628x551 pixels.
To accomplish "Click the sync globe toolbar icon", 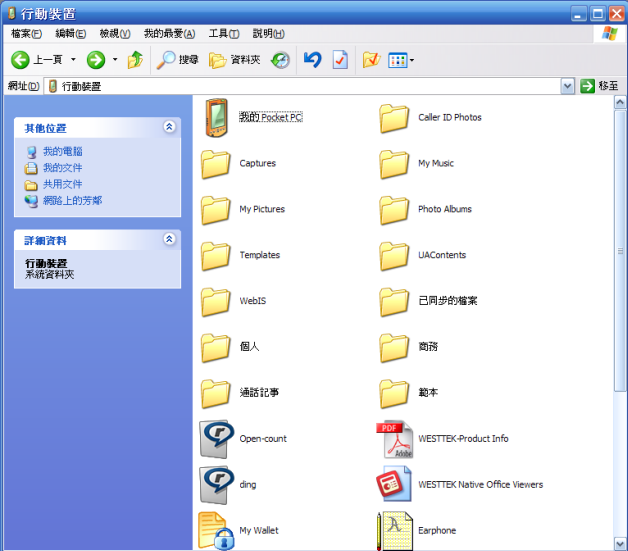I will point(280,60).
